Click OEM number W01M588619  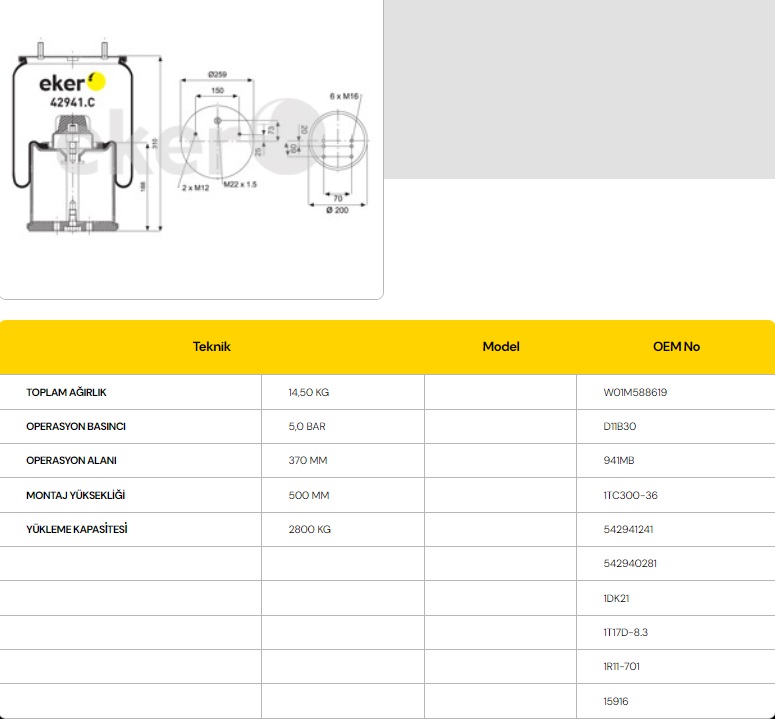(x=635, y=392)
